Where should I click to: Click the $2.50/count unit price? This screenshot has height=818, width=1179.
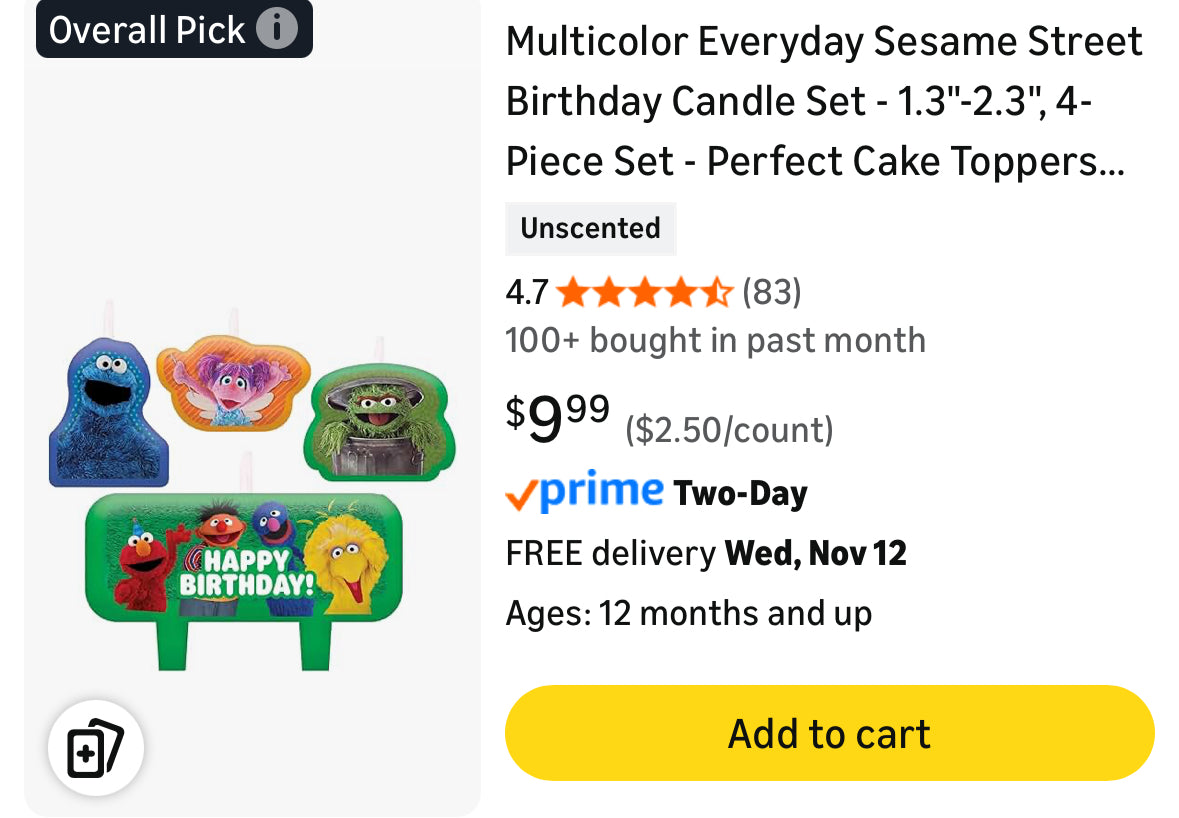(729, 430)
